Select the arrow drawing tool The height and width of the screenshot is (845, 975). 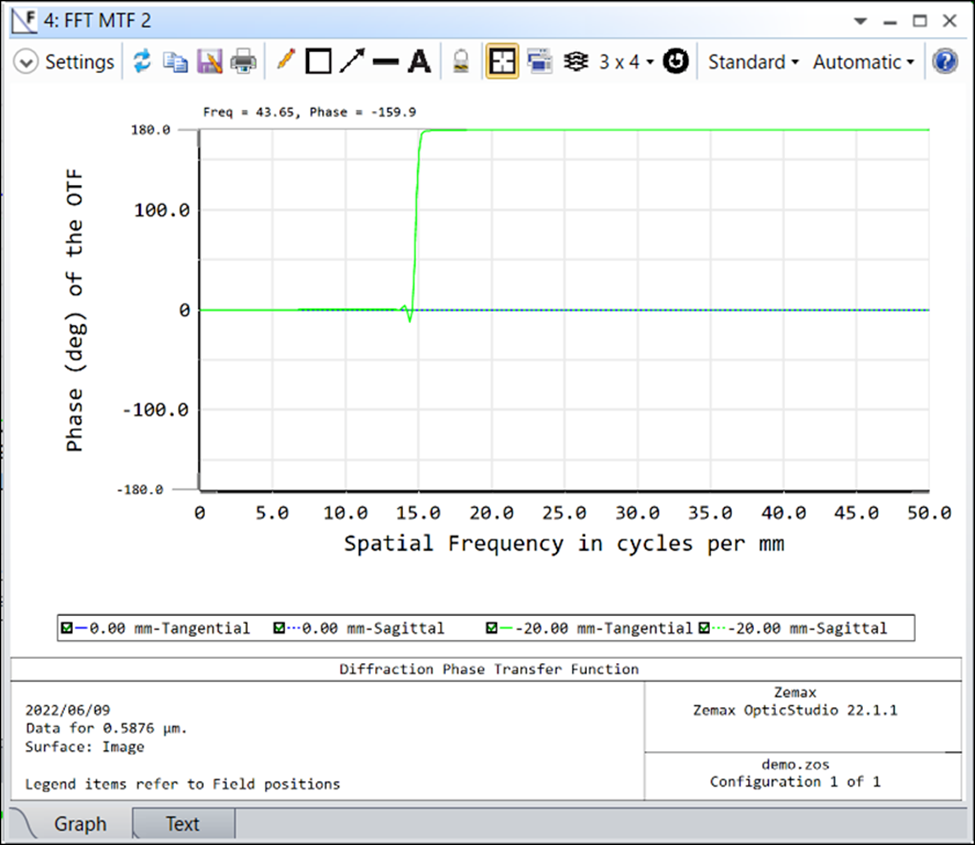351,62
